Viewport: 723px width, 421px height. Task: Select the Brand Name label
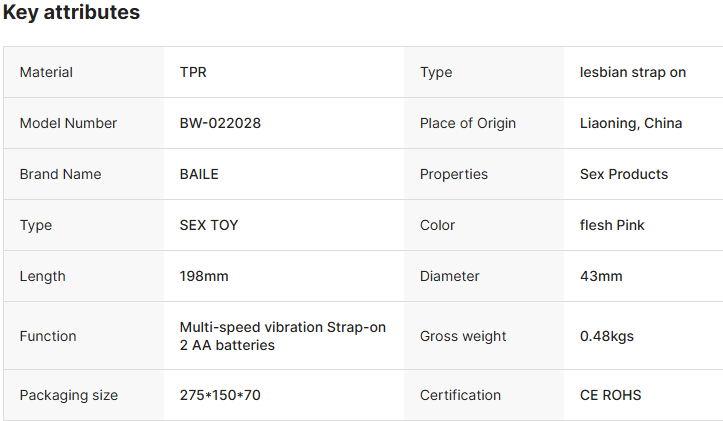[60, 174]
